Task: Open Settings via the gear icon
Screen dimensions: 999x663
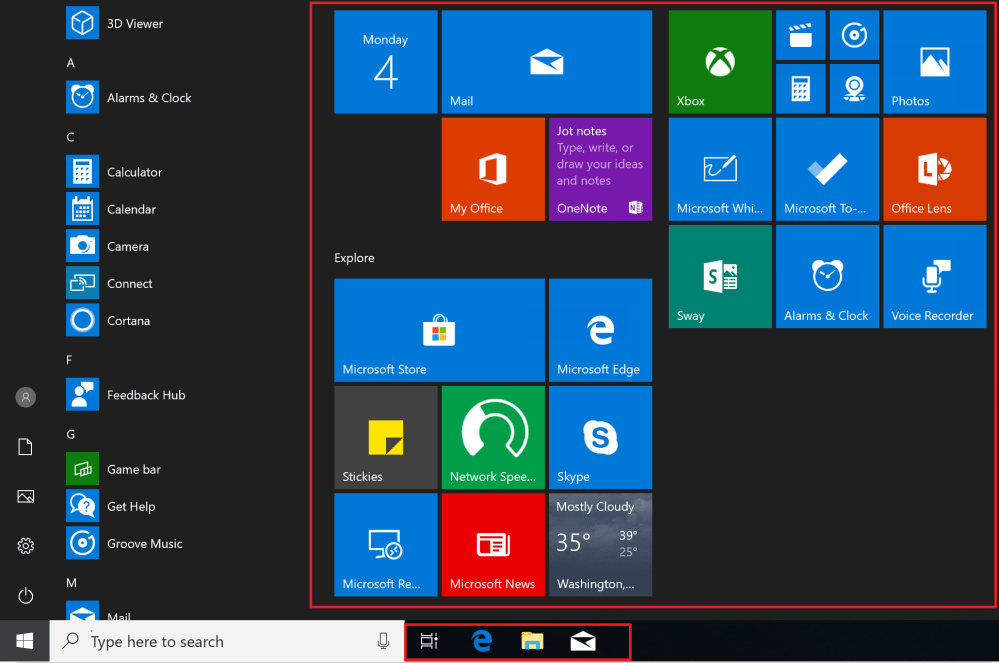Action: [26, 546]
